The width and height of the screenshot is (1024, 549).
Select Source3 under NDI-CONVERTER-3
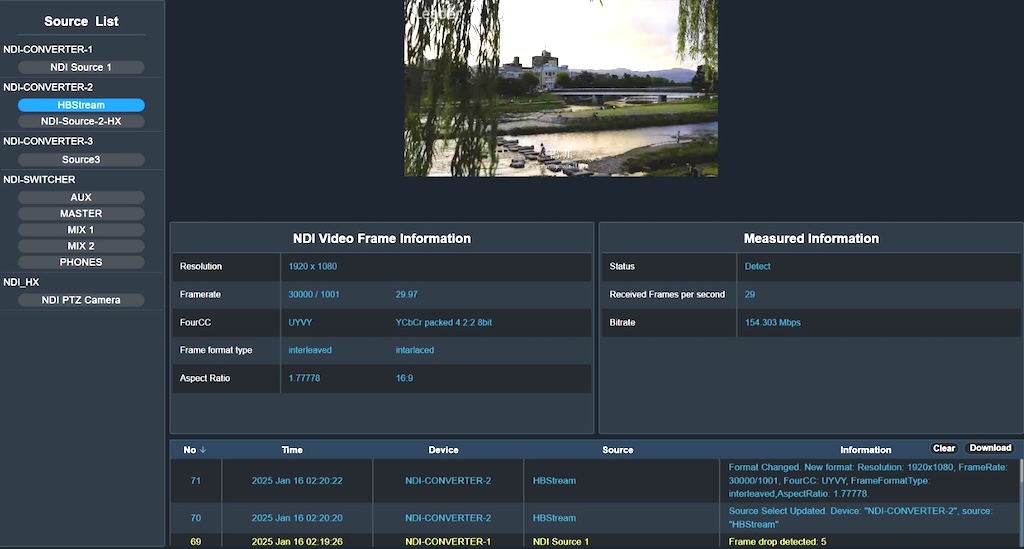(81, 159)
